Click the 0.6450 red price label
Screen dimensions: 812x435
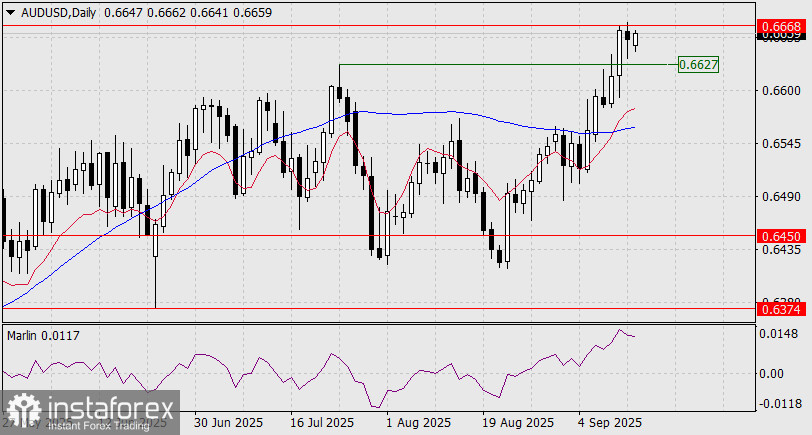782,237
